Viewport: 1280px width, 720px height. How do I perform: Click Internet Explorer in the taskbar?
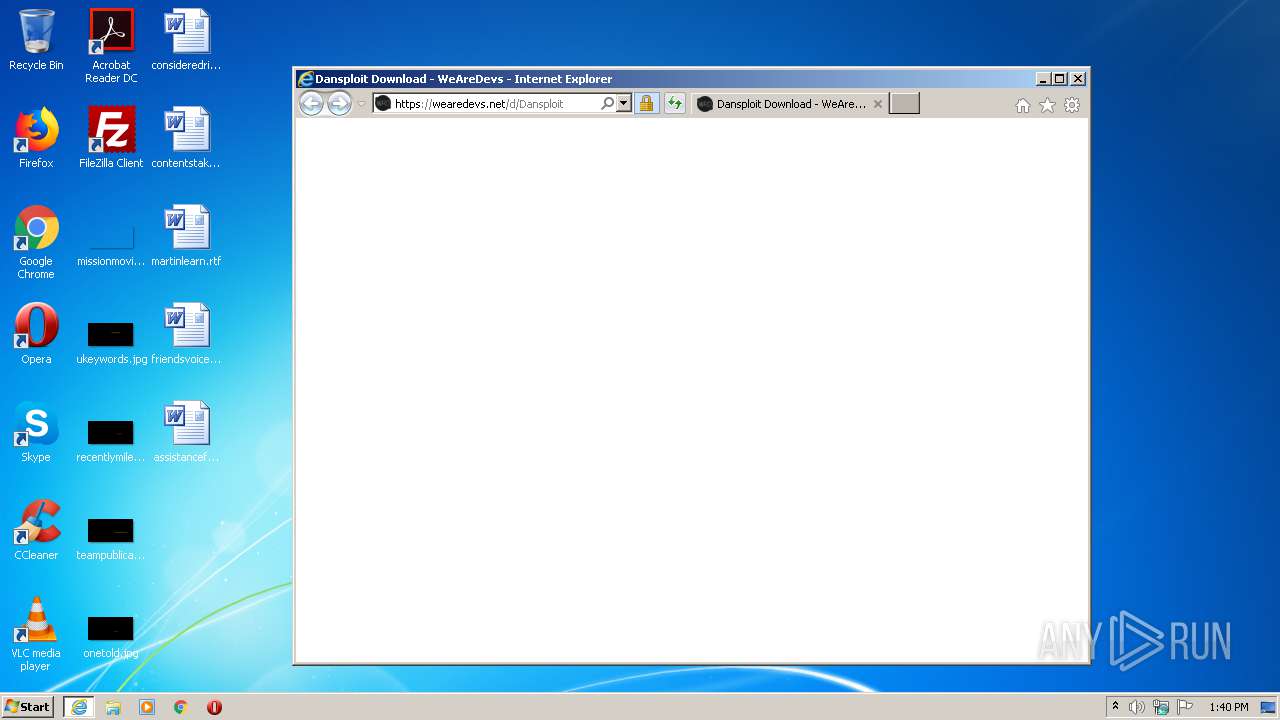(x=79, y=707)
